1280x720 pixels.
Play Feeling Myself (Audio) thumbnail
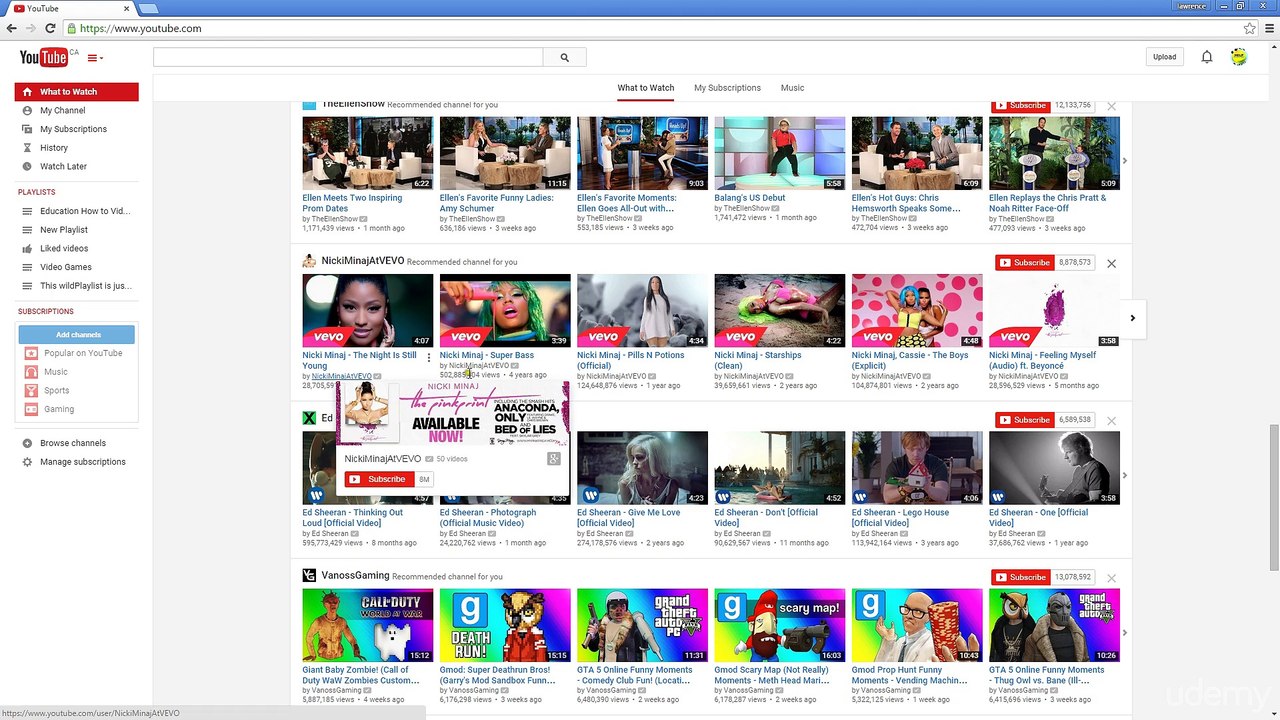pyautogui.click(x=1054, y=311)
